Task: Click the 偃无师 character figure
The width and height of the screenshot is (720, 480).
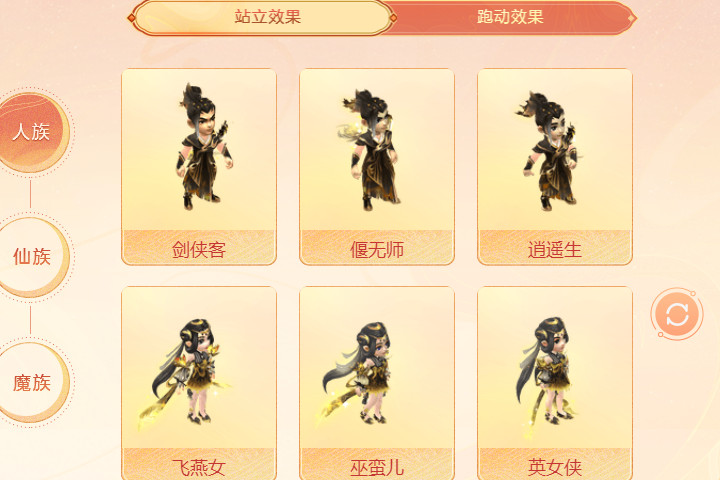Action: tap(372, 150)
